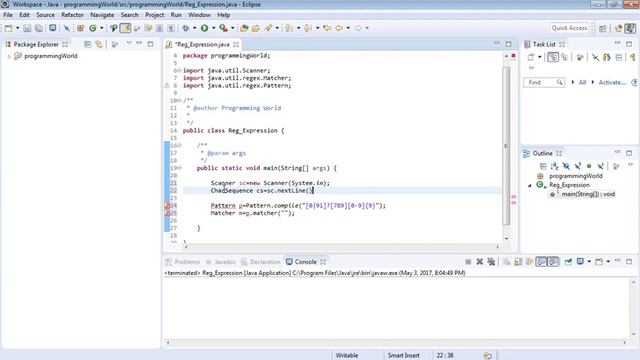Screen dimensions: 640x360
Task: Open New Task dropdown arrow in Task List
Action: click(x=539, y=58)
